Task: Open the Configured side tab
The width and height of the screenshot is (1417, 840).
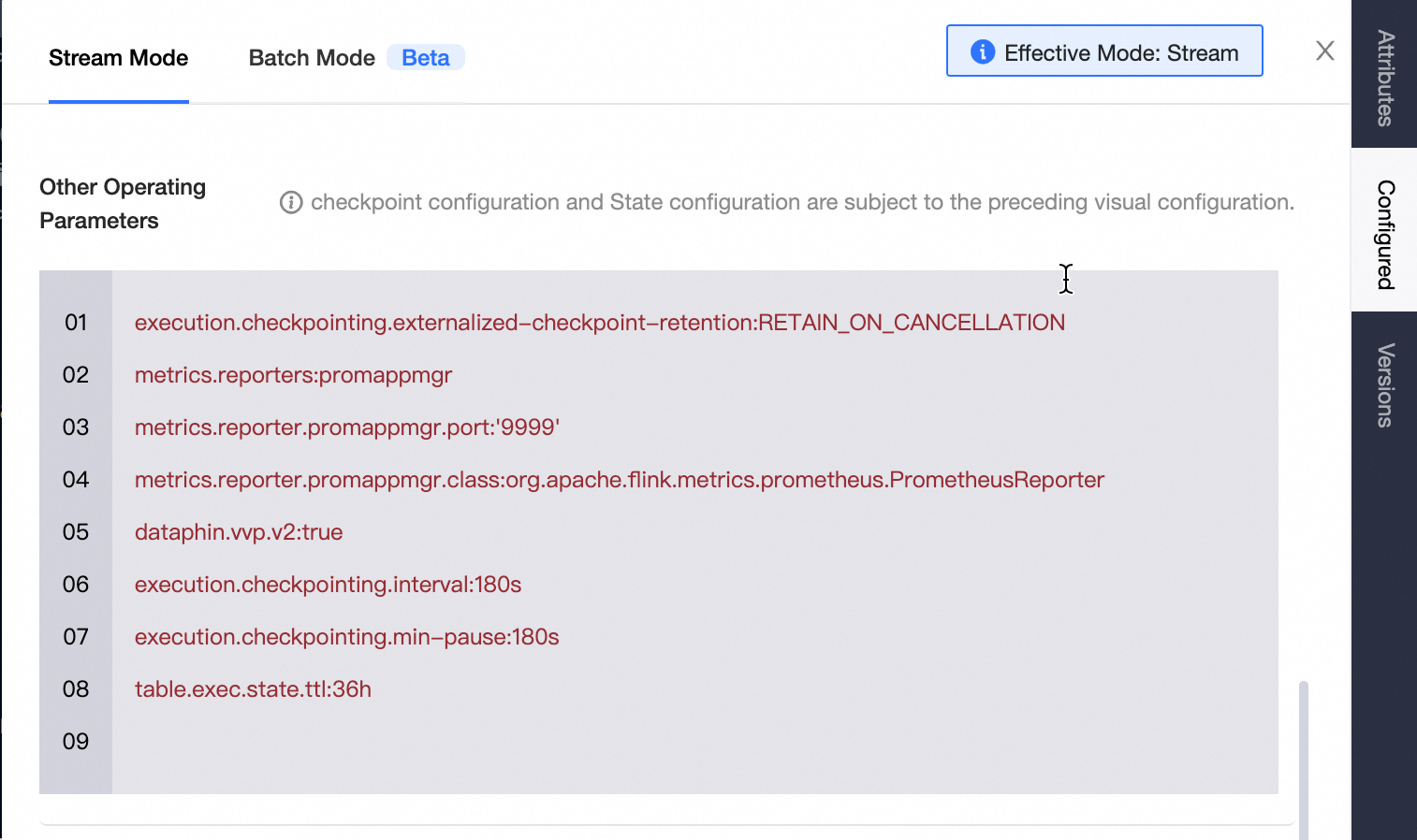Action: coord(1384,234)
